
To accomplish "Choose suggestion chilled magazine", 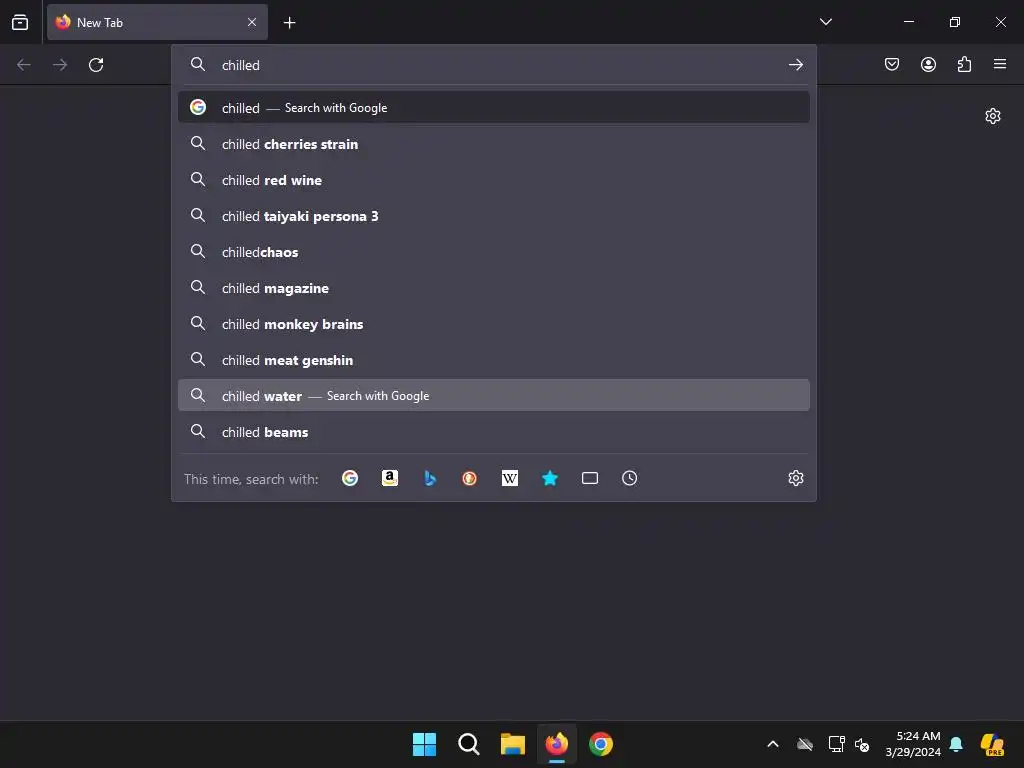I will [x=494, y=287].
